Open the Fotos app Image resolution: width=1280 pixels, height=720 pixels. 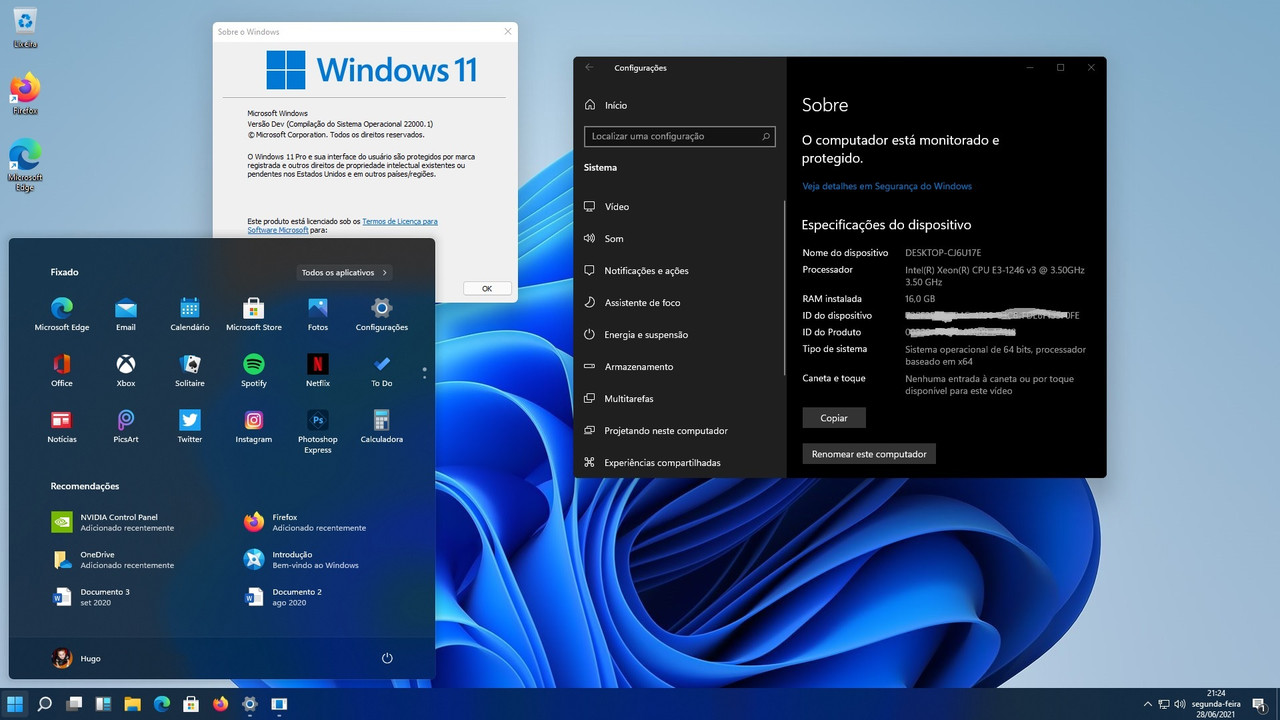[x=318, y=314]
